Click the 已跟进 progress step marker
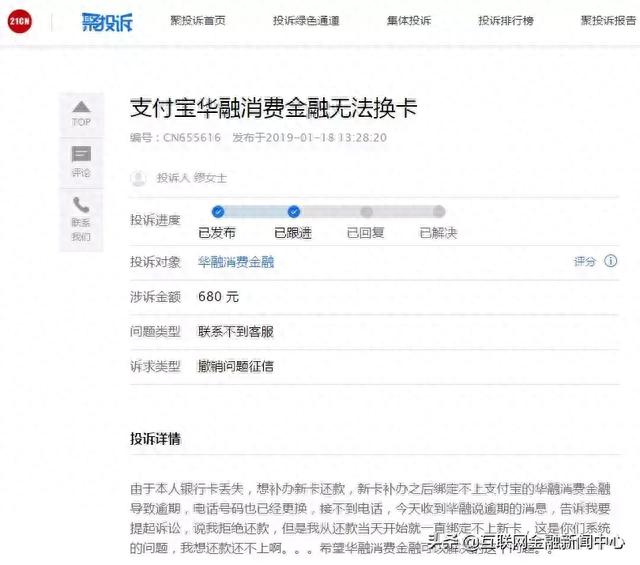 coord(294,211)
